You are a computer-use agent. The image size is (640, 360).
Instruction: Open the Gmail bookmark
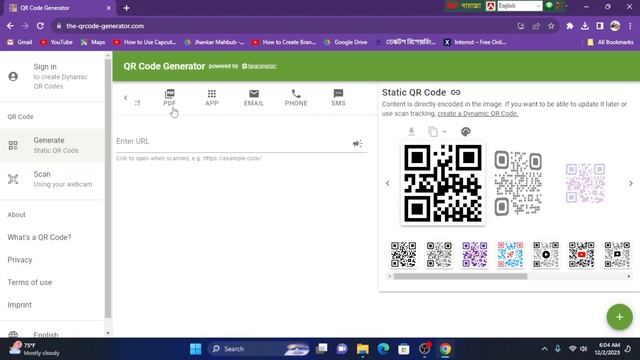(x=20, y=42)
